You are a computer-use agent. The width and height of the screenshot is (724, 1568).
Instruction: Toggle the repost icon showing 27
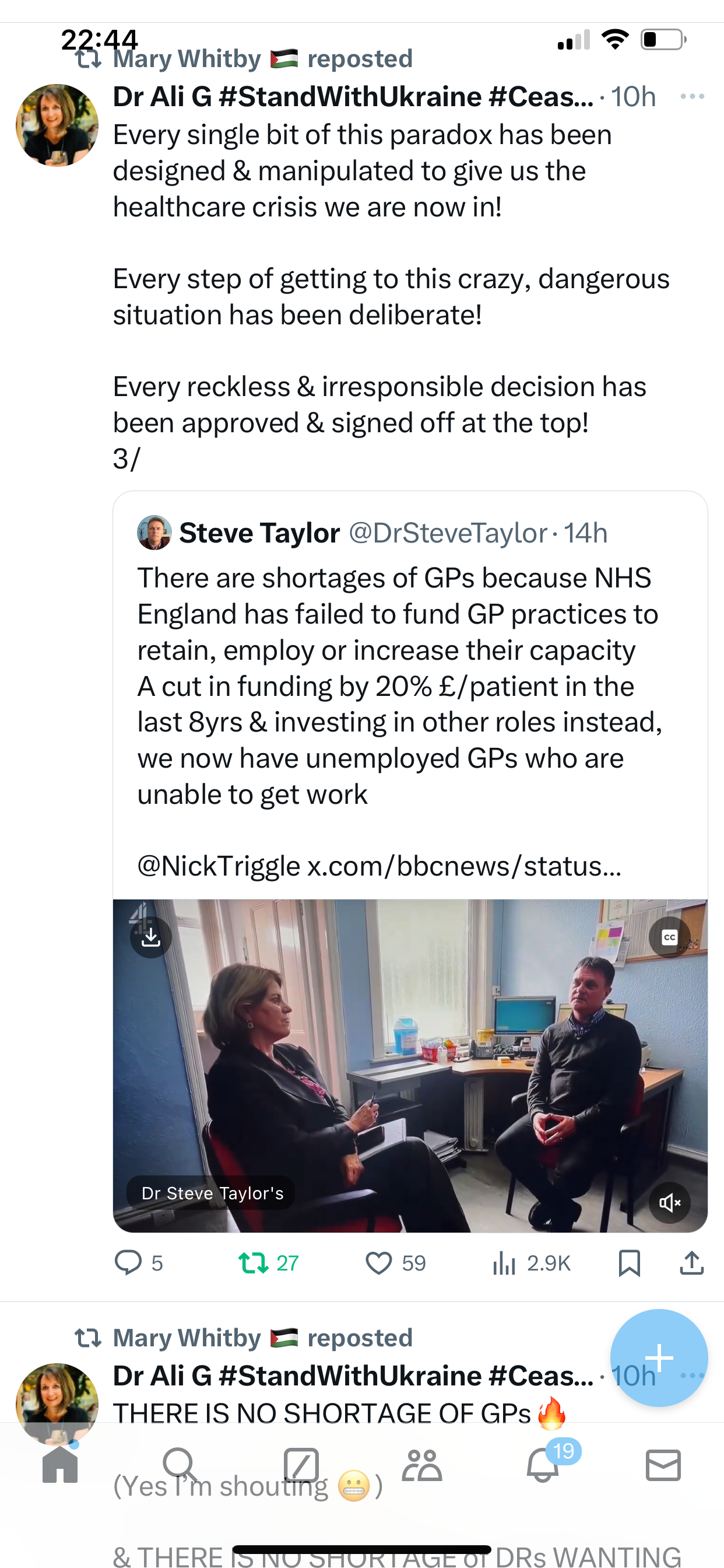pos(254,1263)
